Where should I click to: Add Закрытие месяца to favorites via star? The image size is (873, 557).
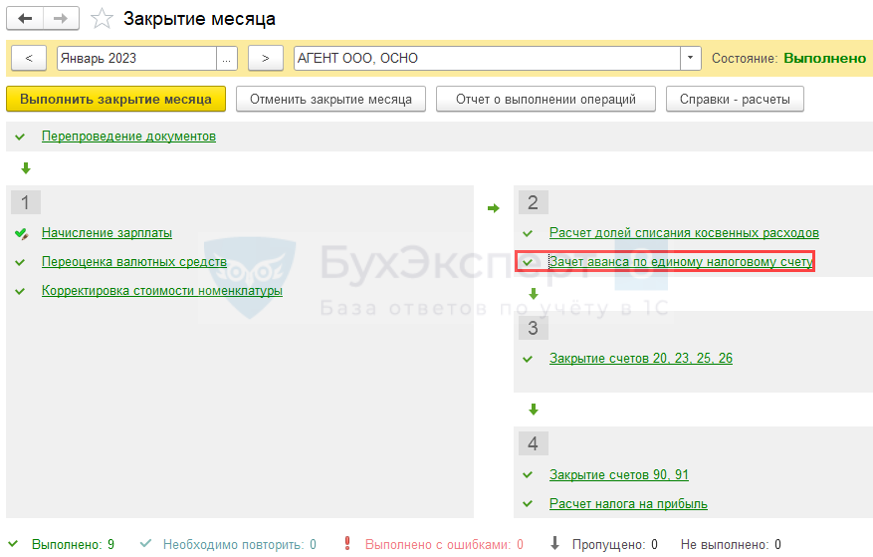click(x=102, y=19)
